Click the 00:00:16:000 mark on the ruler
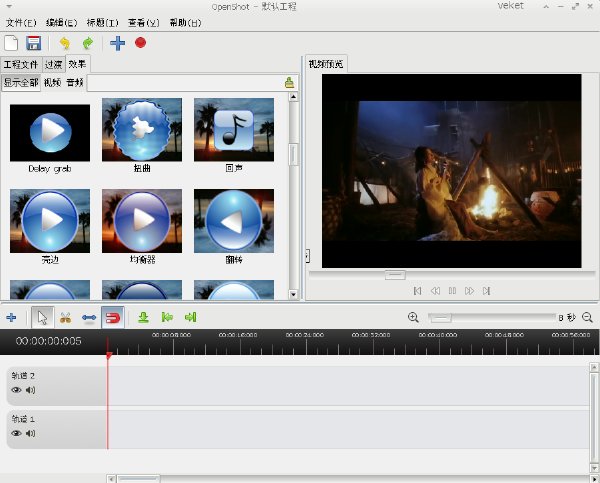 click(x=238, y=335)
